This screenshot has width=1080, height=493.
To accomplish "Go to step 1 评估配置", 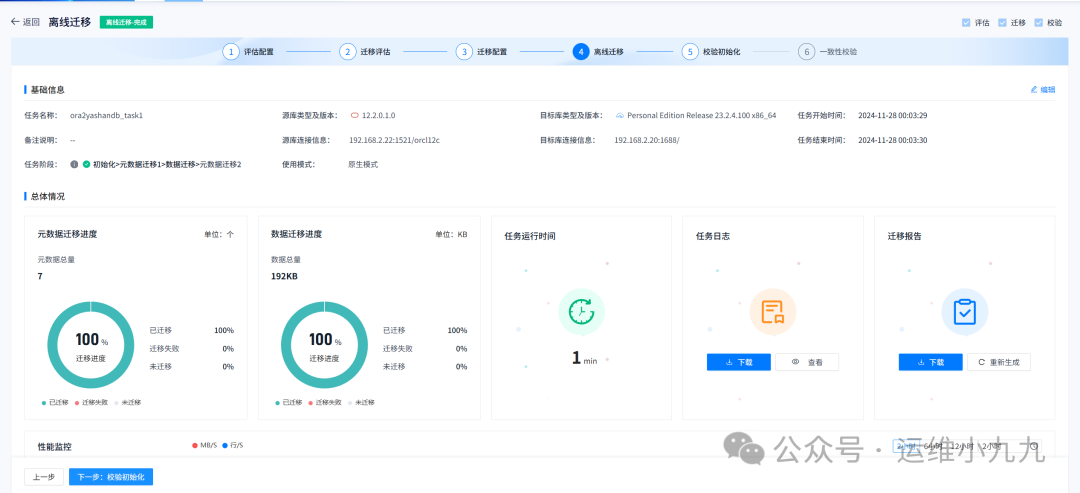I will [x=248, y=52].
